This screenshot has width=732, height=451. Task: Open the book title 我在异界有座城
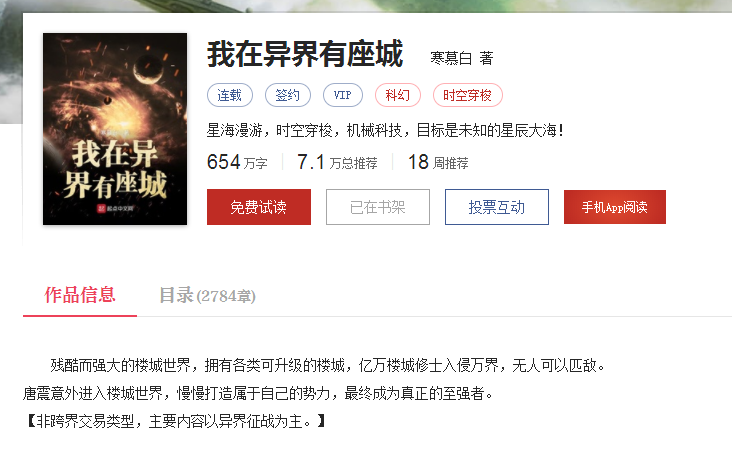(x=305, y=54)
